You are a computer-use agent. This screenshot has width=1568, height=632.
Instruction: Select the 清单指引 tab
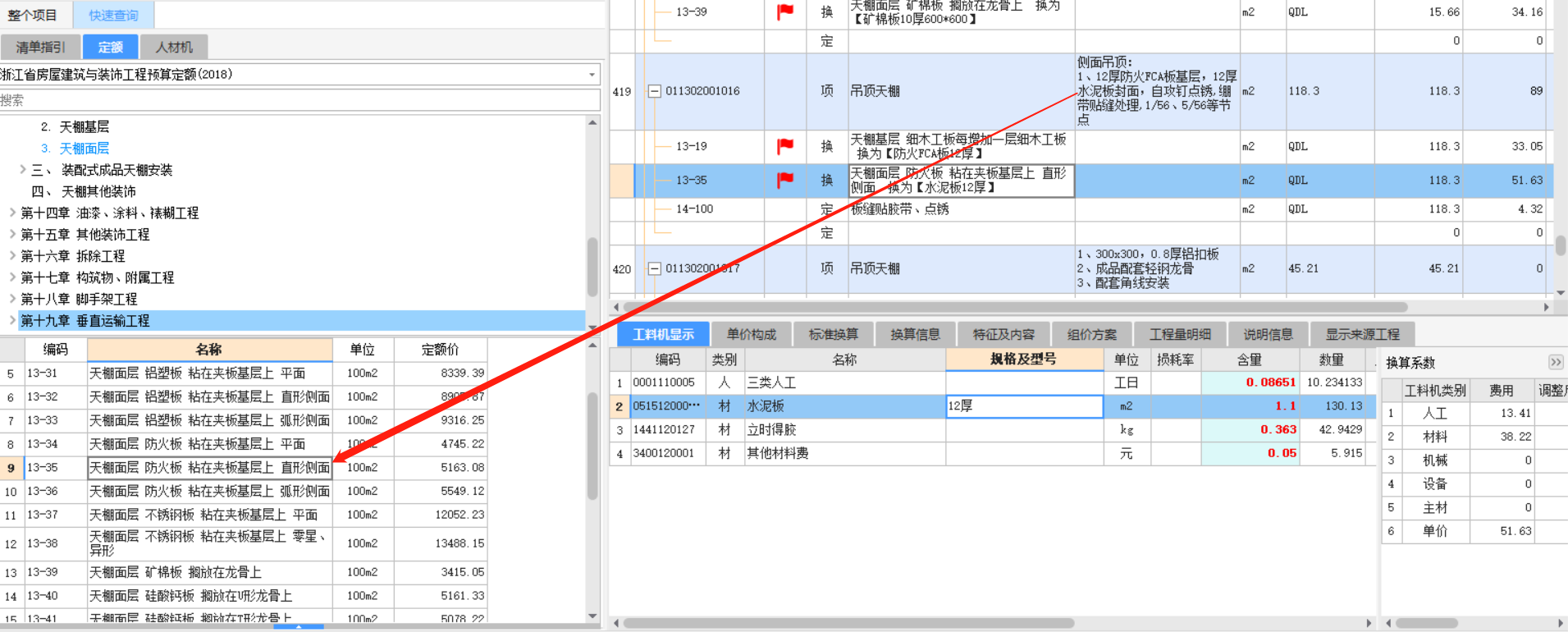pos(40,47)
